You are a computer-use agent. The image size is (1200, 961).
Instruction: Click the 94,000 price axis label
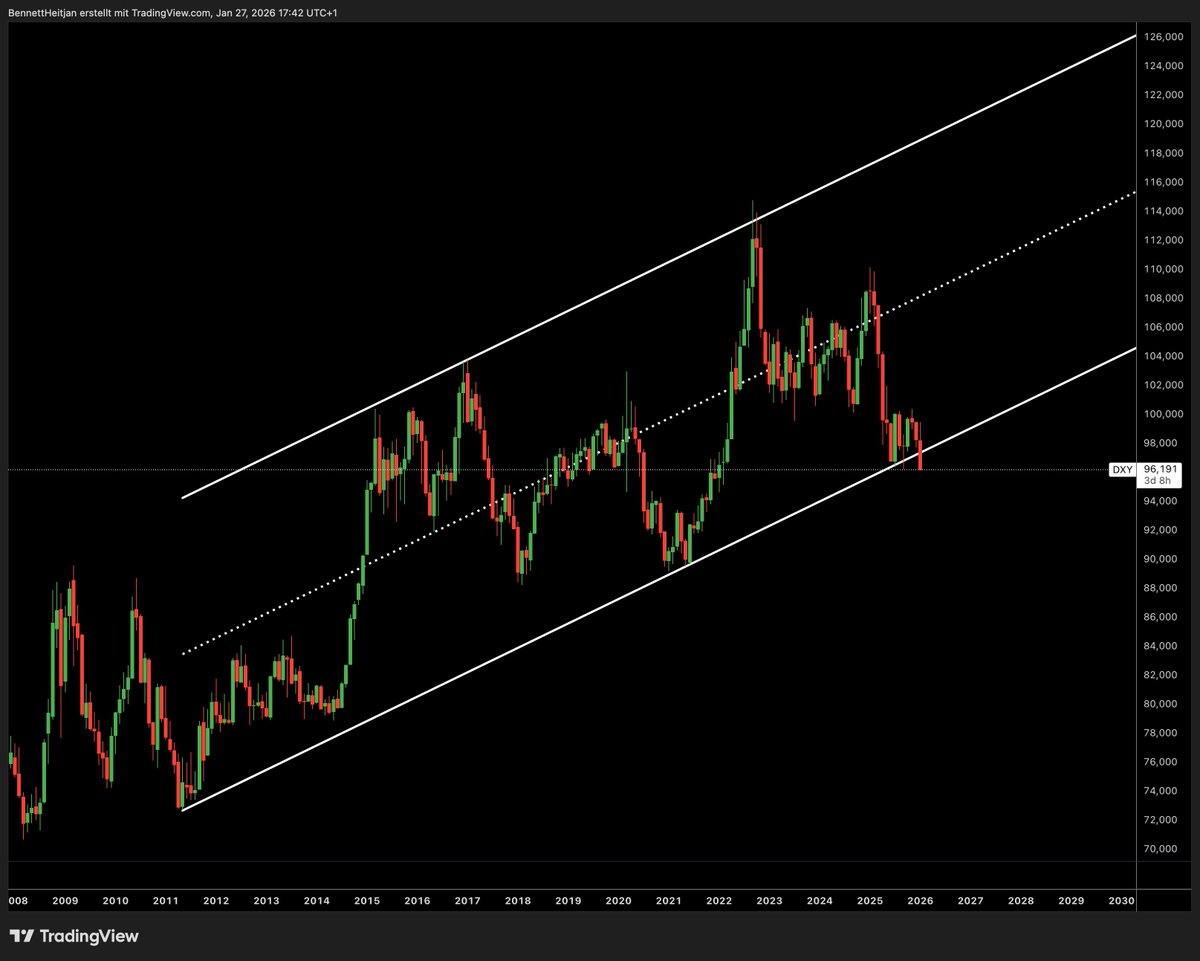(x=1160, y=501)
